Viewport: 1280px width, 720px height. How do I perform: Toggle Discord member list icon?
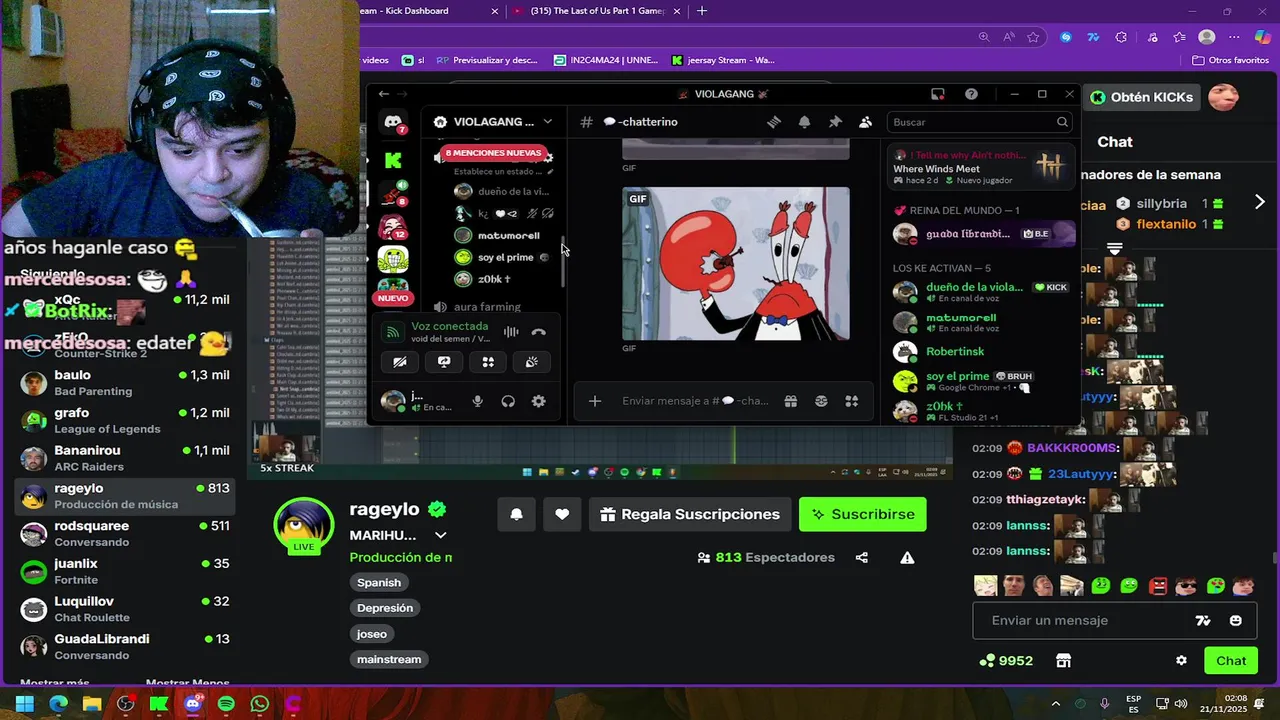[865, 122]
